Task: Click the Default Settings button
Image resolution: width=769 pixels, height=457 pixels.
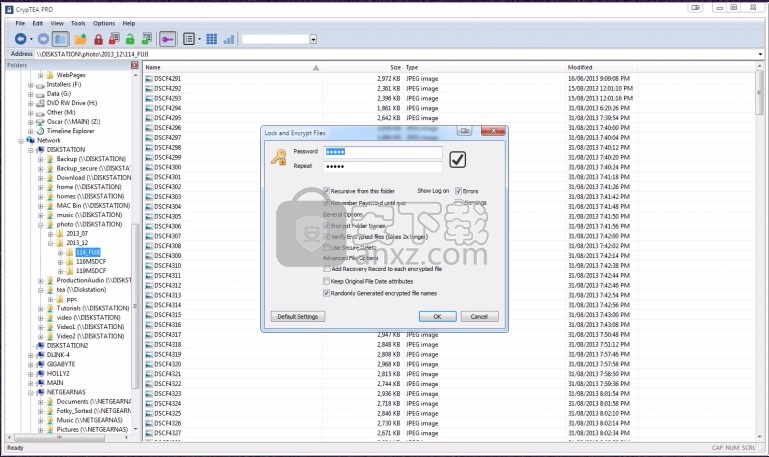Action: [298, 316]
